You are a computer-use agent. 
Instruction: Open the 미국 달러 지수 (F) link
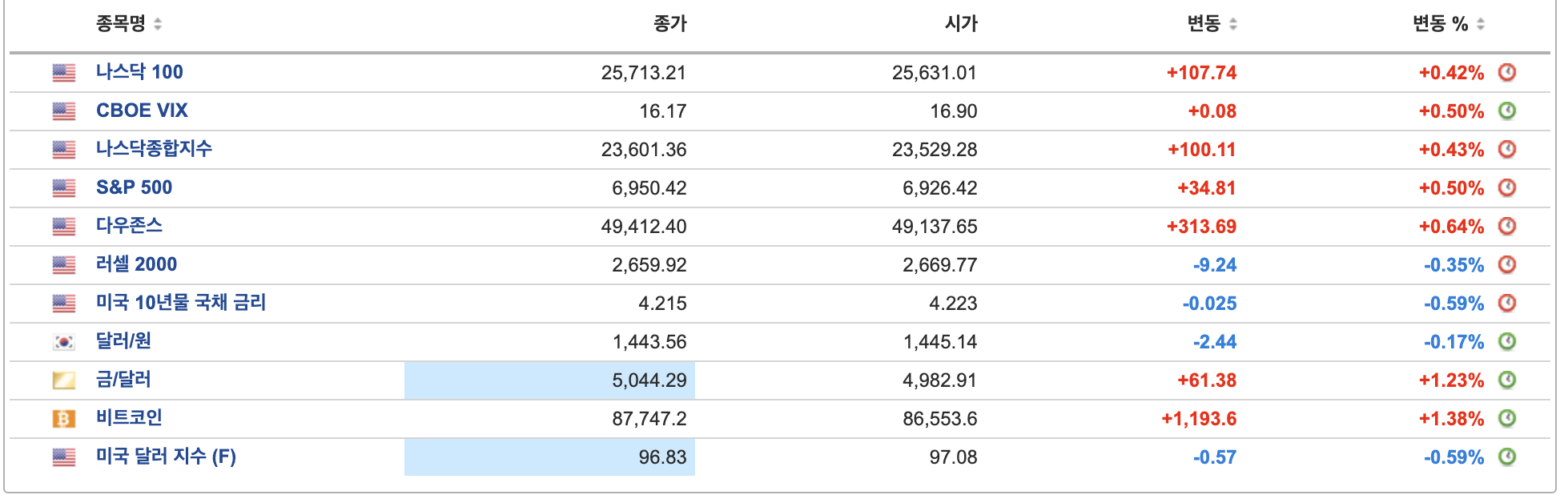point(166,457)
